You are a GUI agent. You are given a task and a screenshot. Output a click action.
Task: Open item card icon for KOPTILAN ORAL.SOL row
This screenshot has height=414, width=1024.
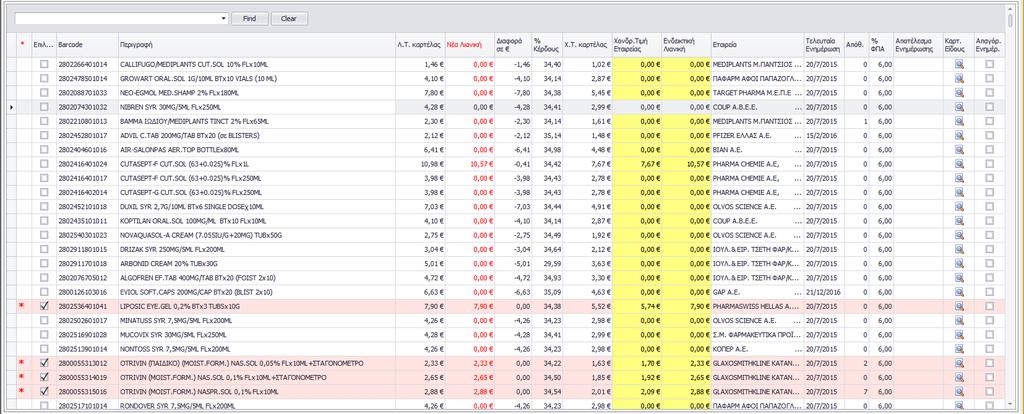(959, 221)
